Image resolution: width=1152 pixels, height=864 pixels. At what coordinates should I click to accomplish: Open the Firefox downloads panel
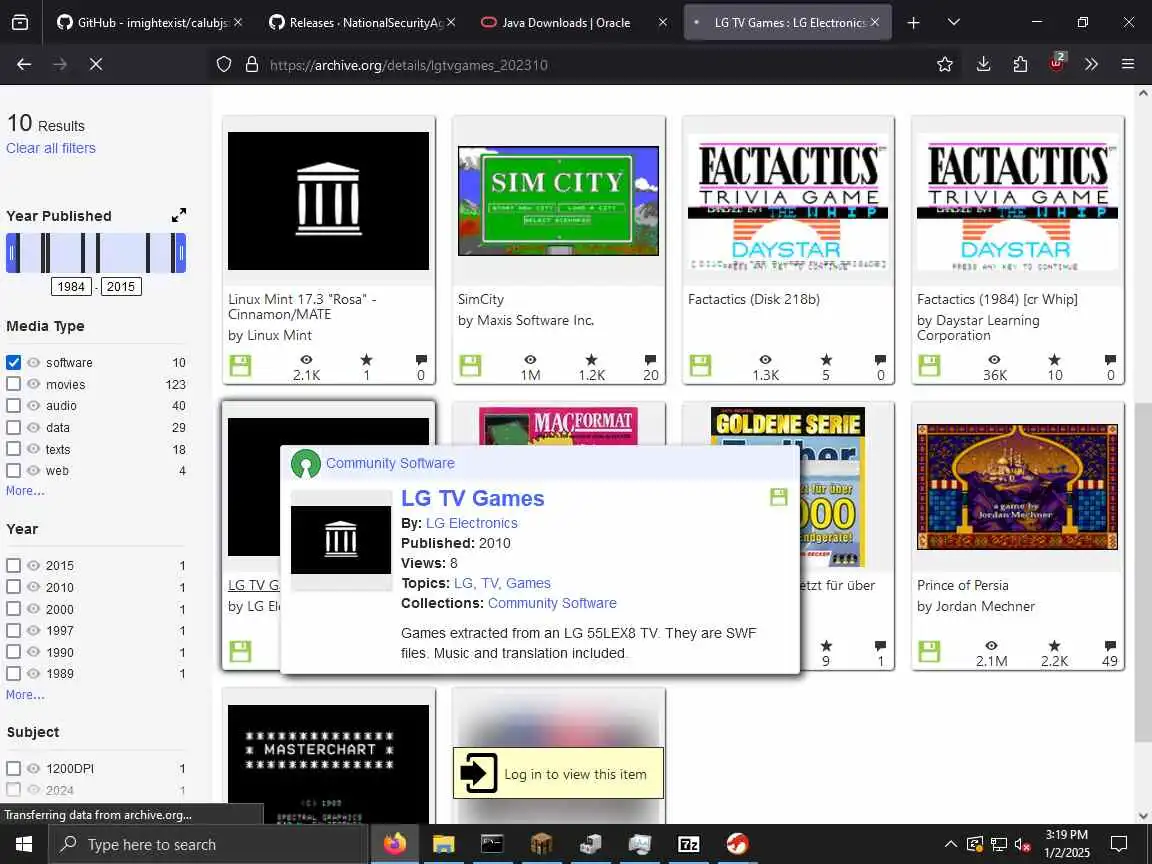pos(983,65)
